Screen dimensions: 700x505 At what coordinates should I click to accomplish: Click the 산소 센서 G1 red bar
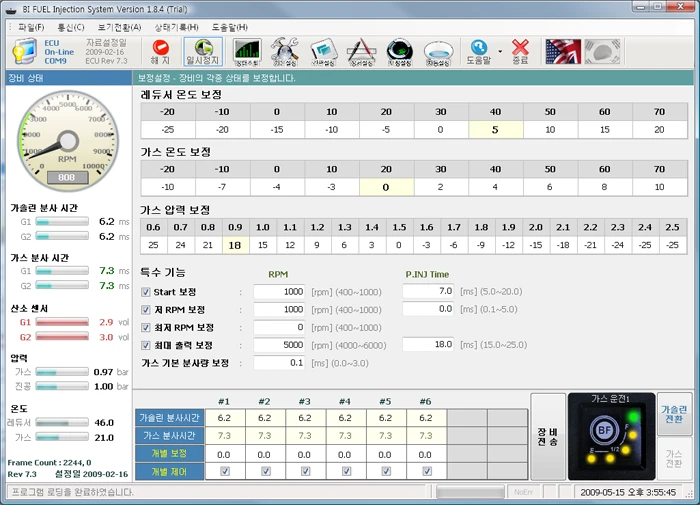click(x=62, y=322)
